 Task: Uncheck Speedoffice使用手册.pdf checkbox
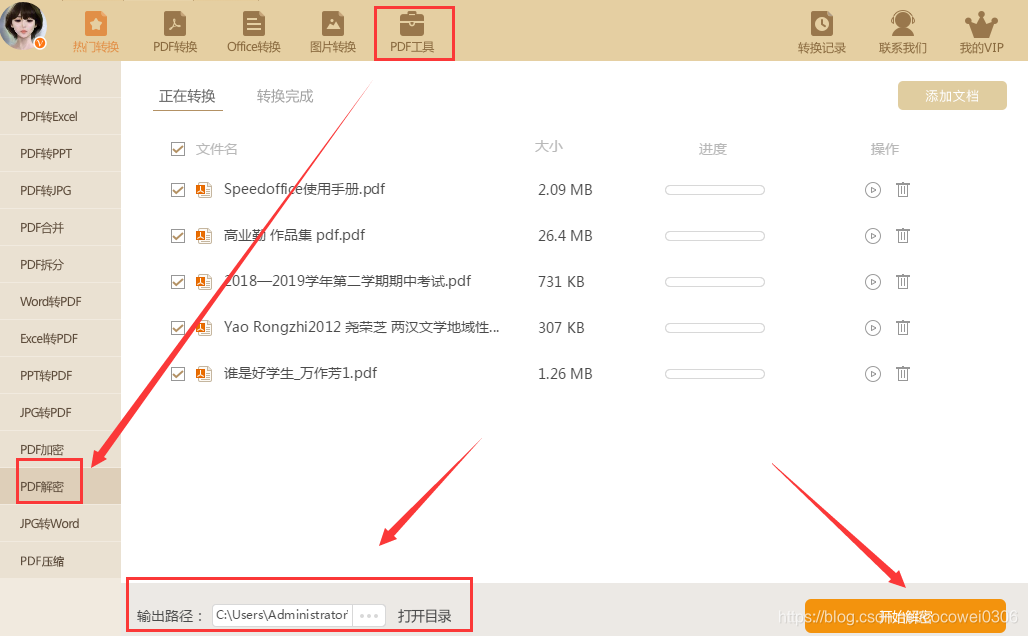coord(178,190)
